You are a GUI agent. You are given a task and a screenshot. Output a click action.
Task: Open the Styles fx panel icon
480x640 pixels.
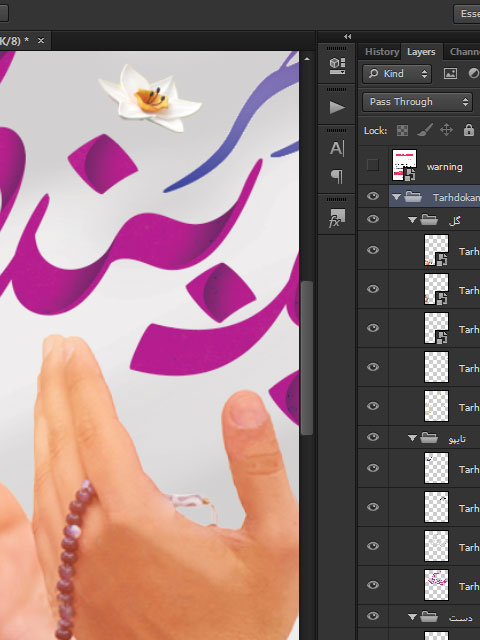pyautogui.click(x=337, y=218)
